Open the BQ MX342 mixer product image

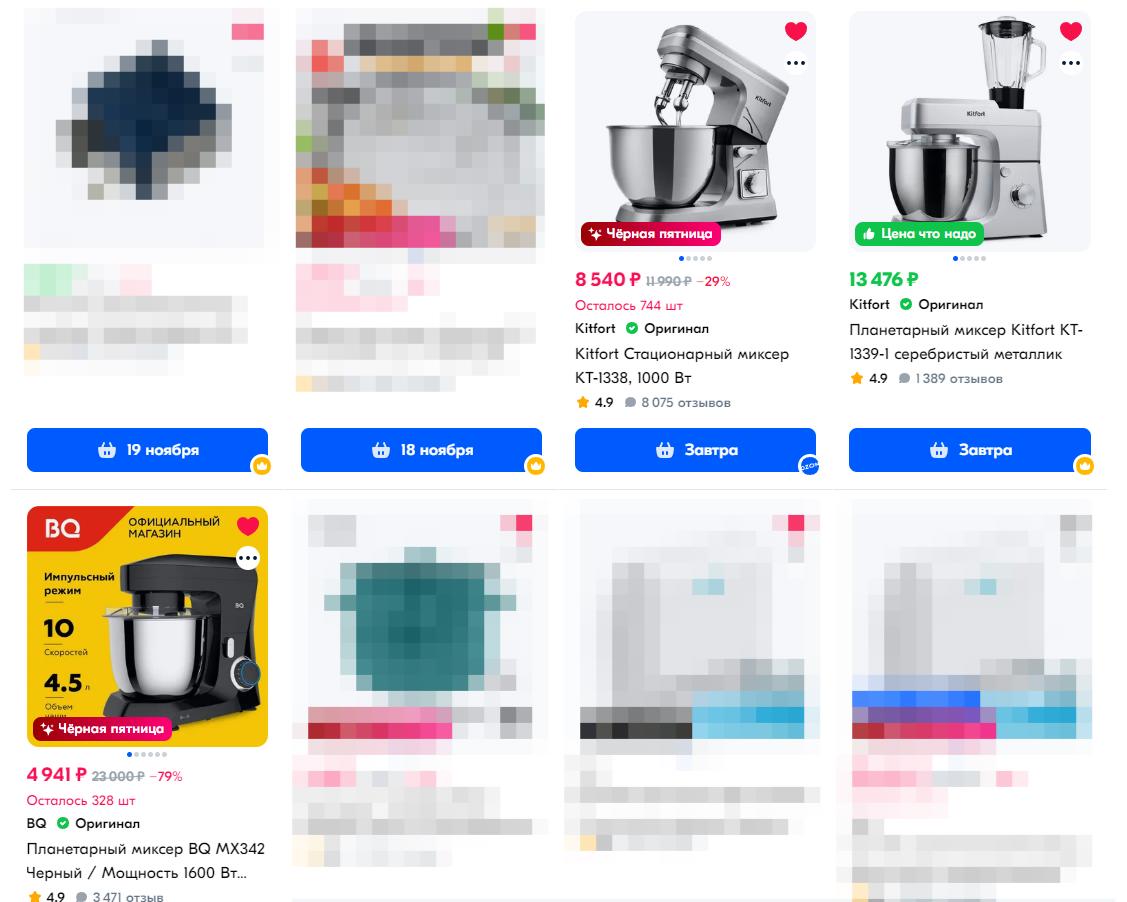147,626
